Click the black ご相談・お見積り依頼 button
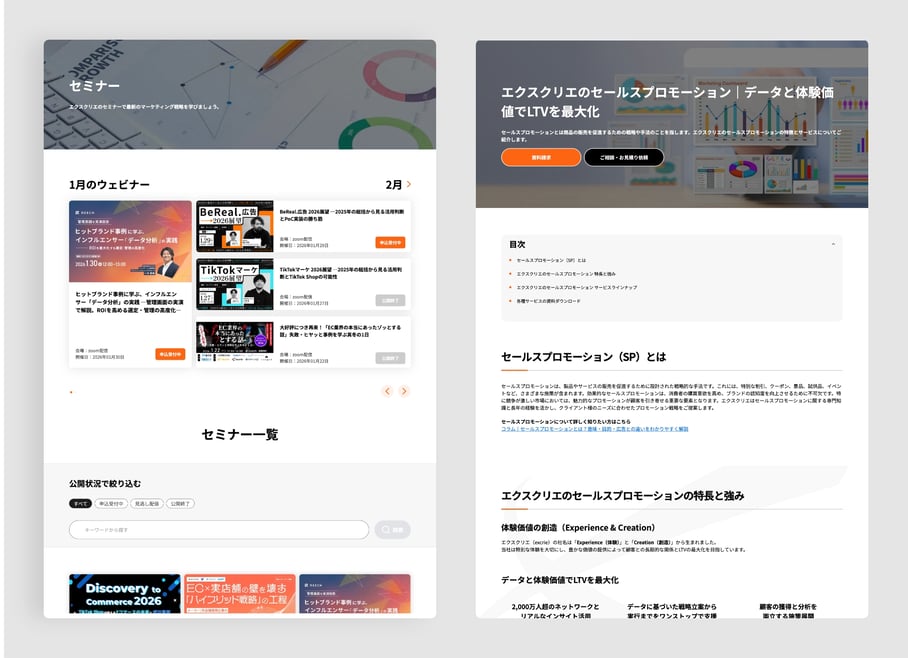 (623, 157)
